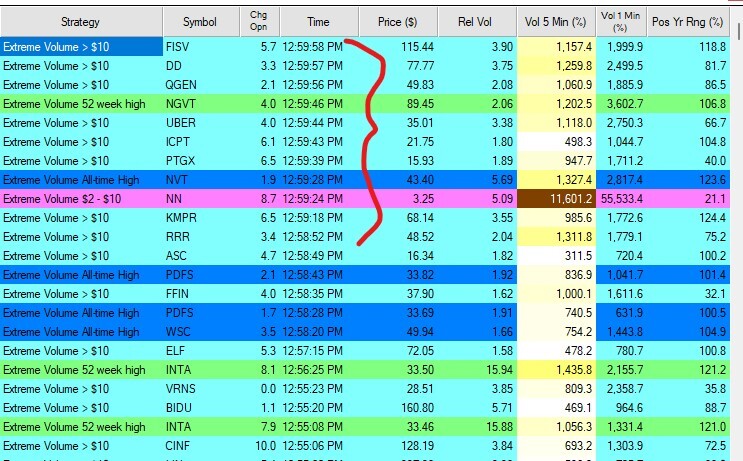Click the 3,602.7 Vol 1 Min value
The width and height of the screenshot is (743, 461).
pos(625,104)
